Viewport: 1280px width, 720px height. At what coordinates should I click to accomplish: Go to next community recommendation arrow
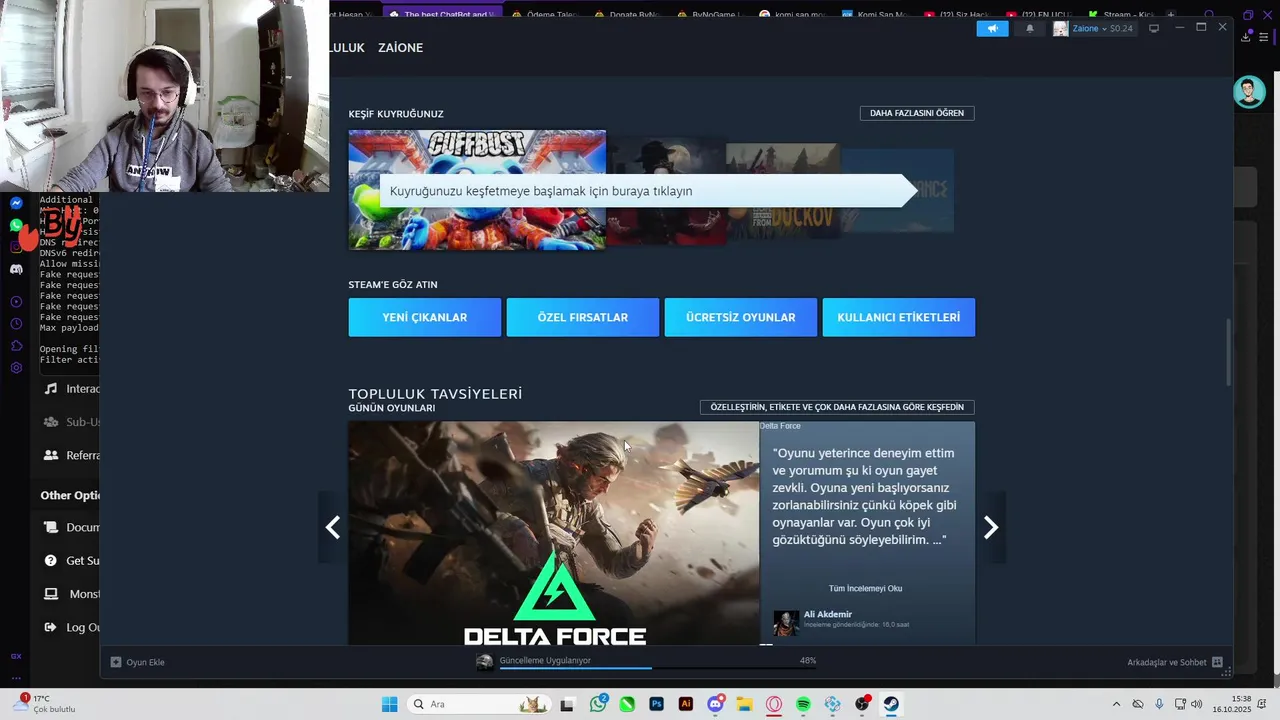(991, 527)
